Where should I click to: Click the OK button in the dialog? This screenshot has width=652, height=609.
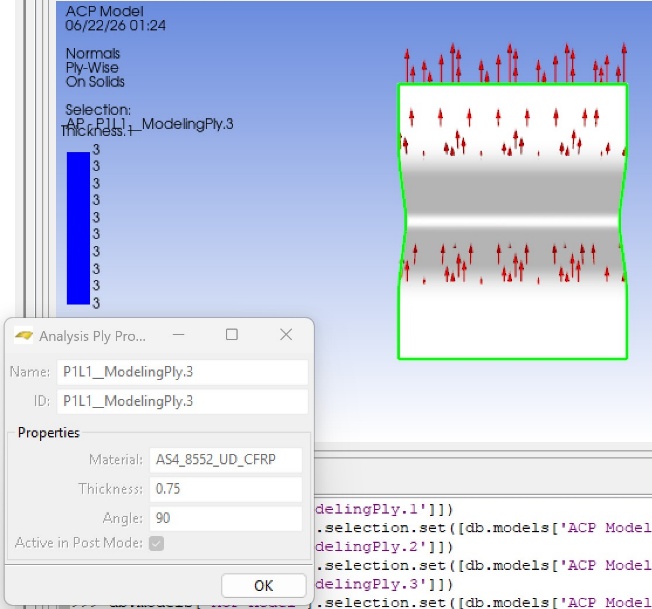point(264,585)
